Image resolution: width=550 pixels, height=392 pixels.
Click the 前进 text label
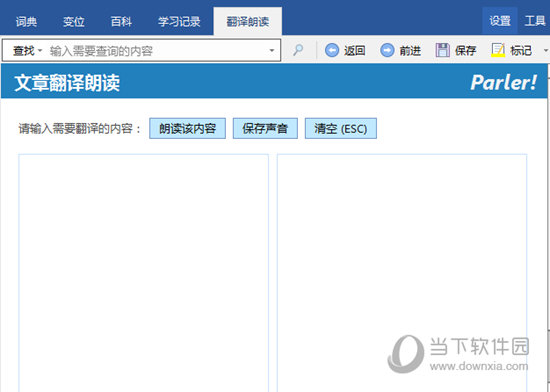click(x=410, y=51)
